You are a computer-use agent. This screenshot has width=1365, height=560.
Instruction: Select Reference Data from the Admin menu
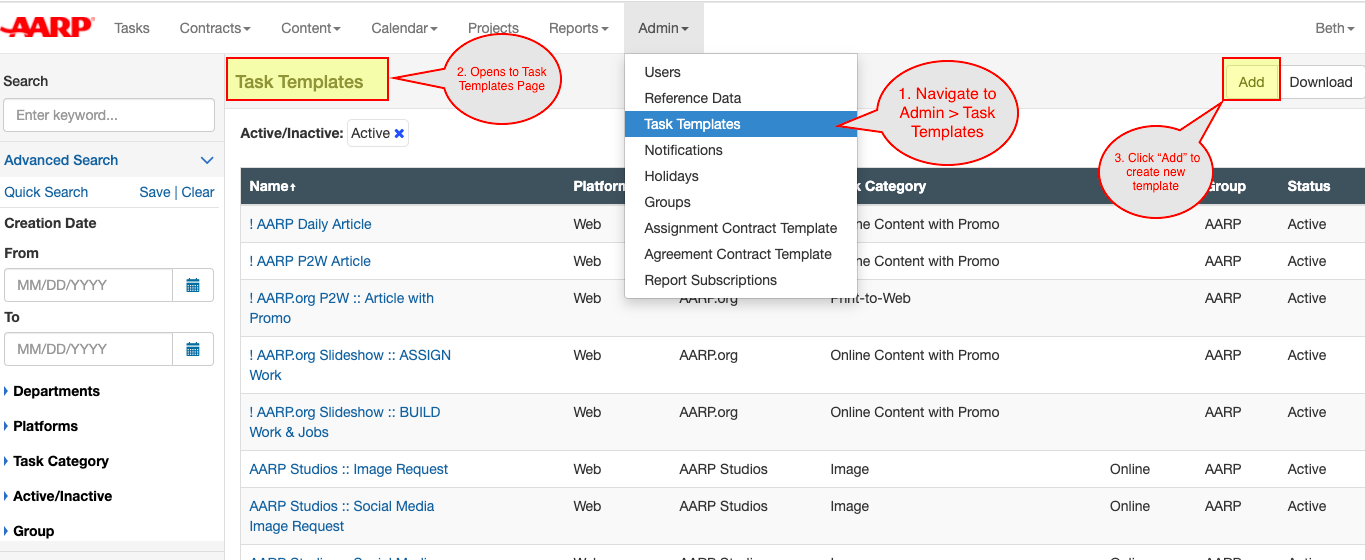(x=741, y=98)
